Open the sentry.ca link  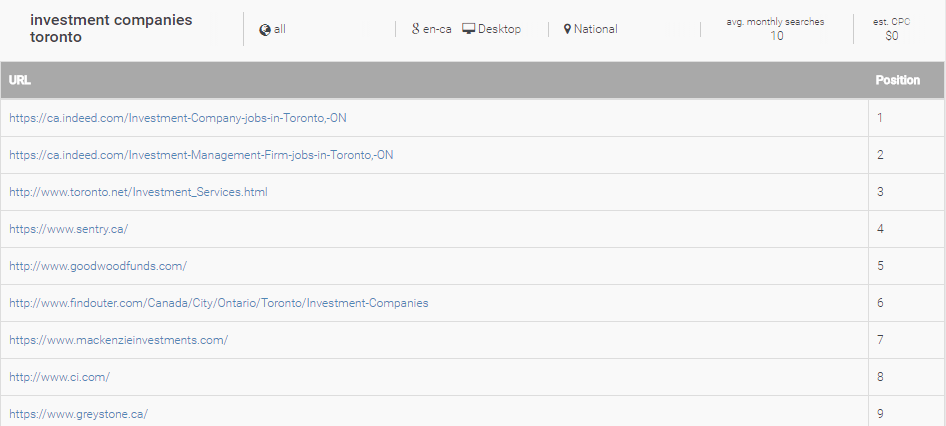pos(68,229)
